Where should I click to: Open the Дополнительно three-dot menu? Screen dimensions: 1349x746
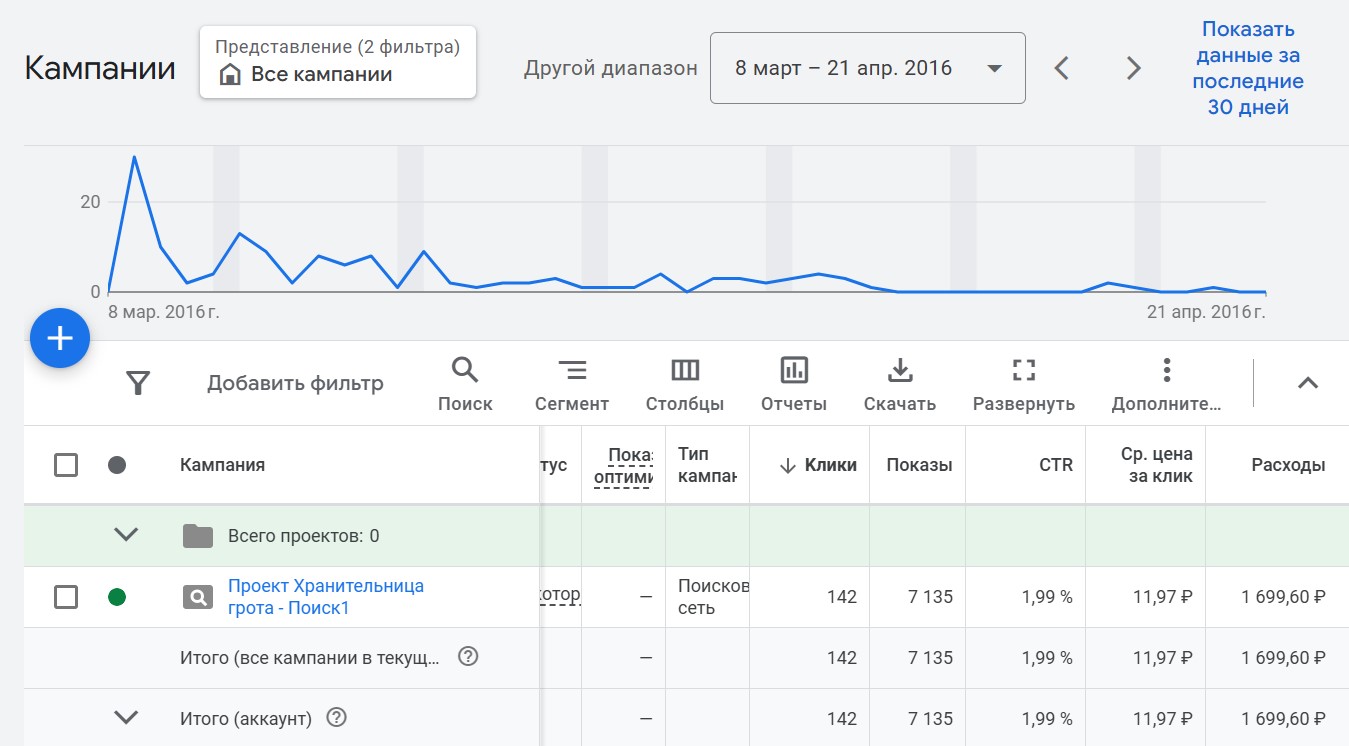coord(1166,385)
